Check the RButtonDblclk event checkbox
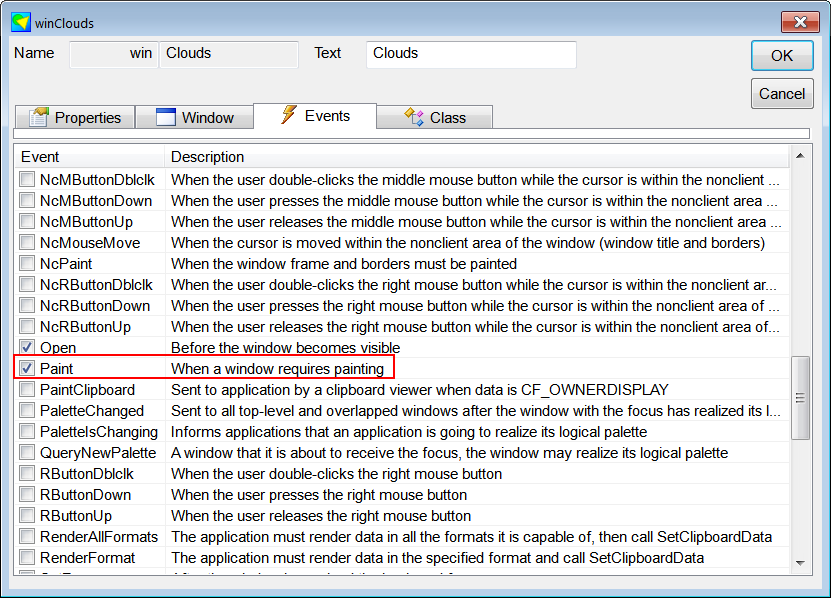Viewport: 831px width, 598px height. pyautogui.click(x=27, y=473)
